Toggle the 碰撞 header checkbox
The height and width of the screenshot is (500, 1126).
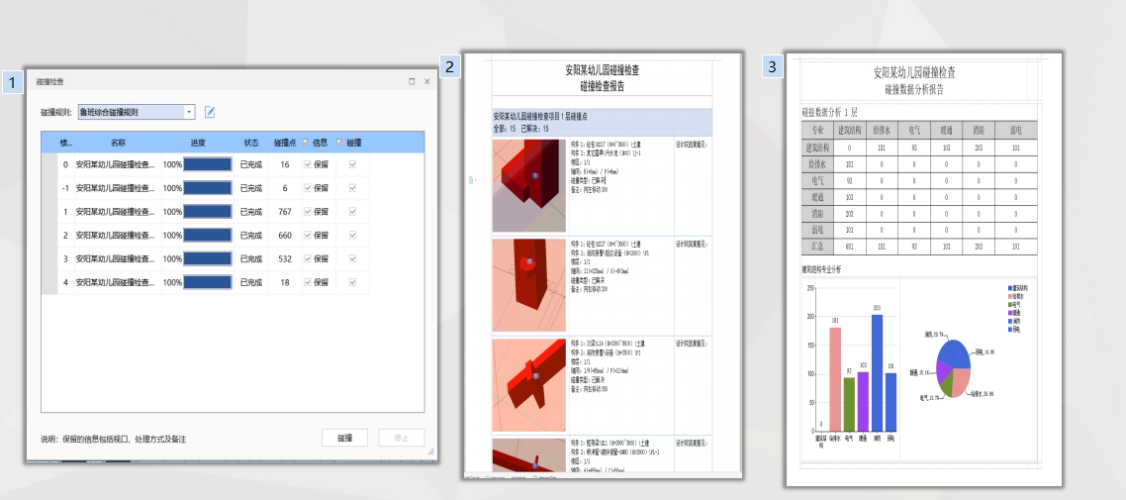pyautogui.click(x=340, y=142)
